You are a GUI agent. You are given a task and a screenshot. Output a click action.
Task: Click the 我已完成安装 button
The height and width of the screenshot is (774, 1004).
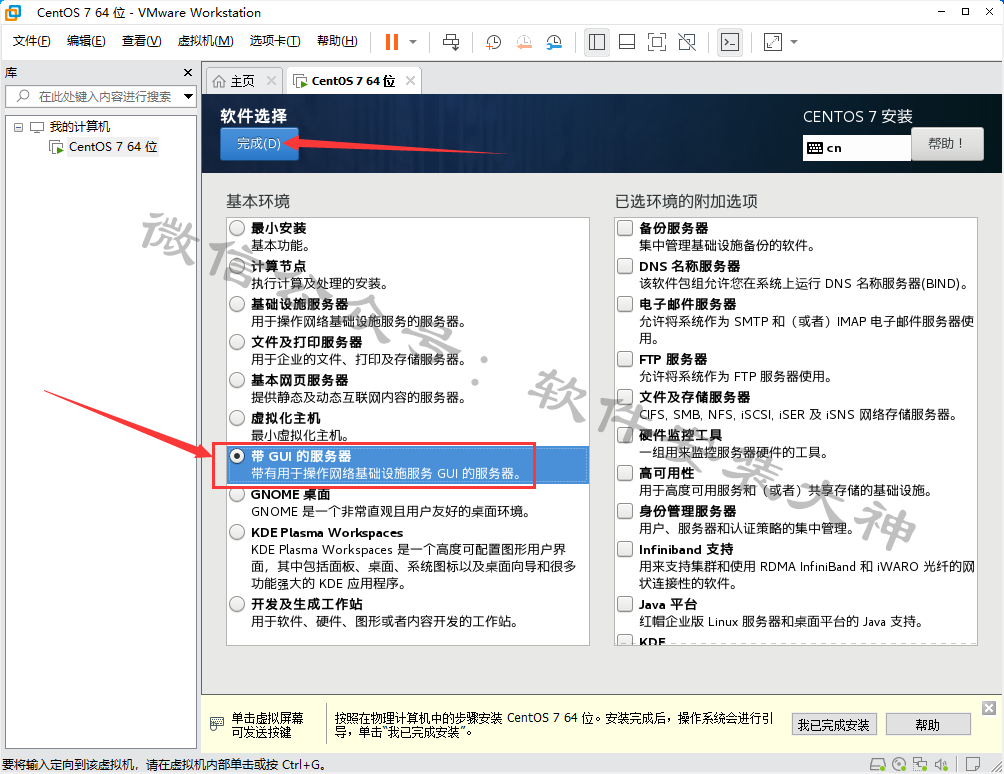[834, 725]
